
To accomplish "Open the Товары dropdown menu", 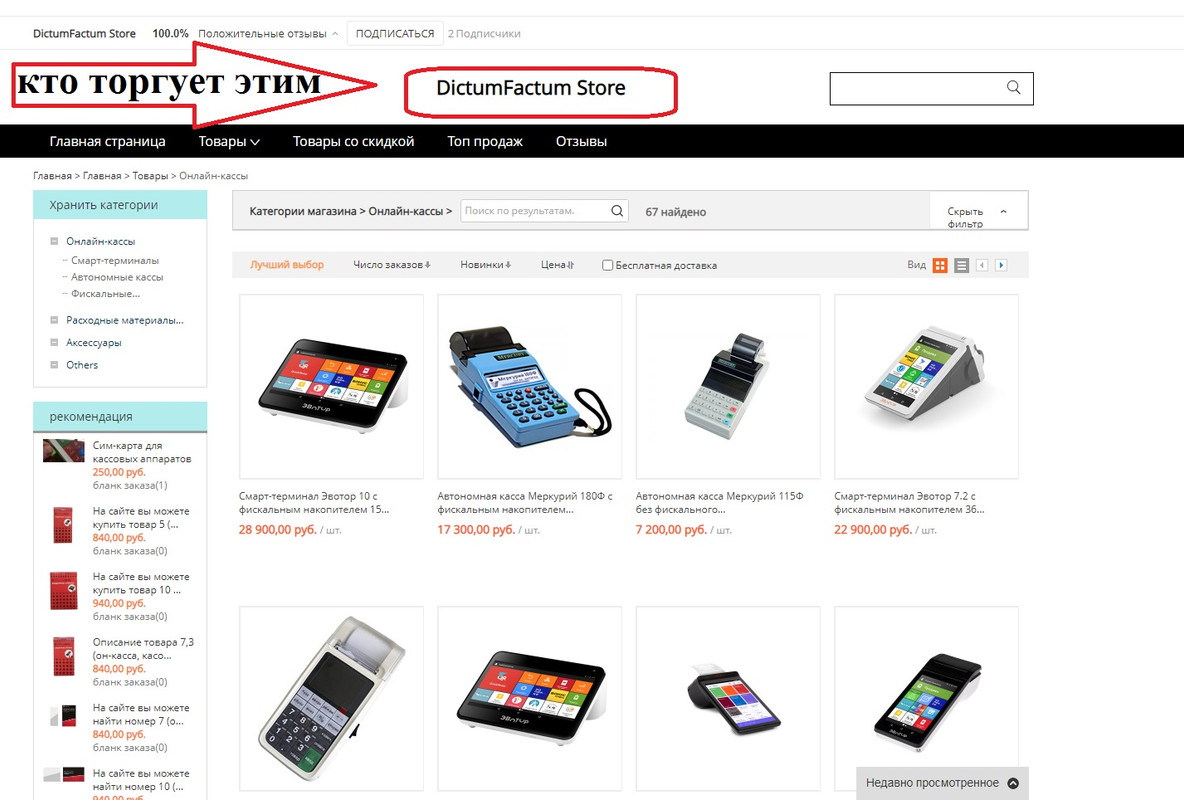I will (x=229, y=141).
